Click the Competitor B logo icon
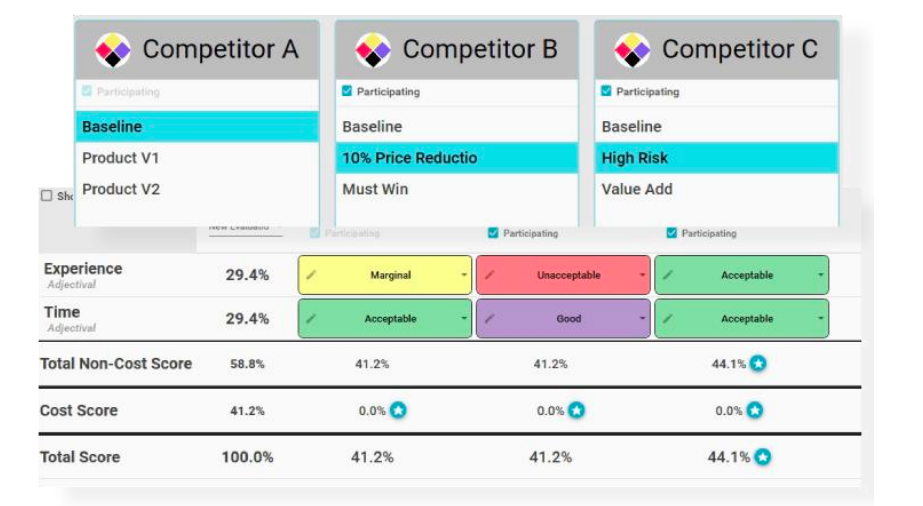The image size is (923, 506). tap(373, 49)
